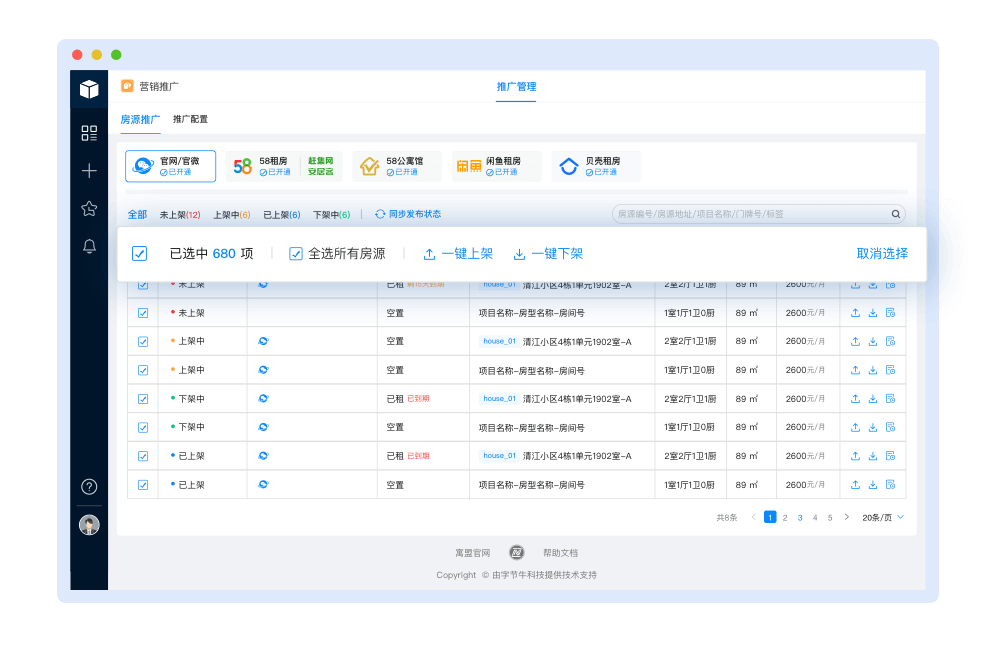Click download icon in 已上架 空置 row

tap(873, 485)
